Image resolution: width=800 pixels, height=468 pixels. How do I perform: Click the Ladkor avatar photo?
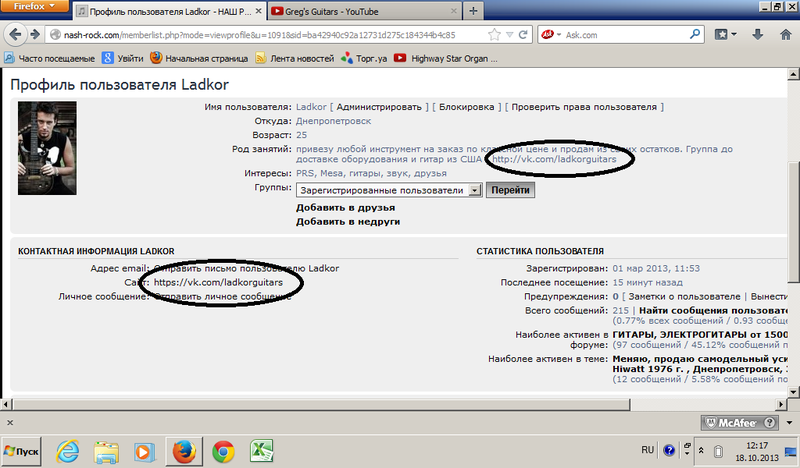(47, 148)
